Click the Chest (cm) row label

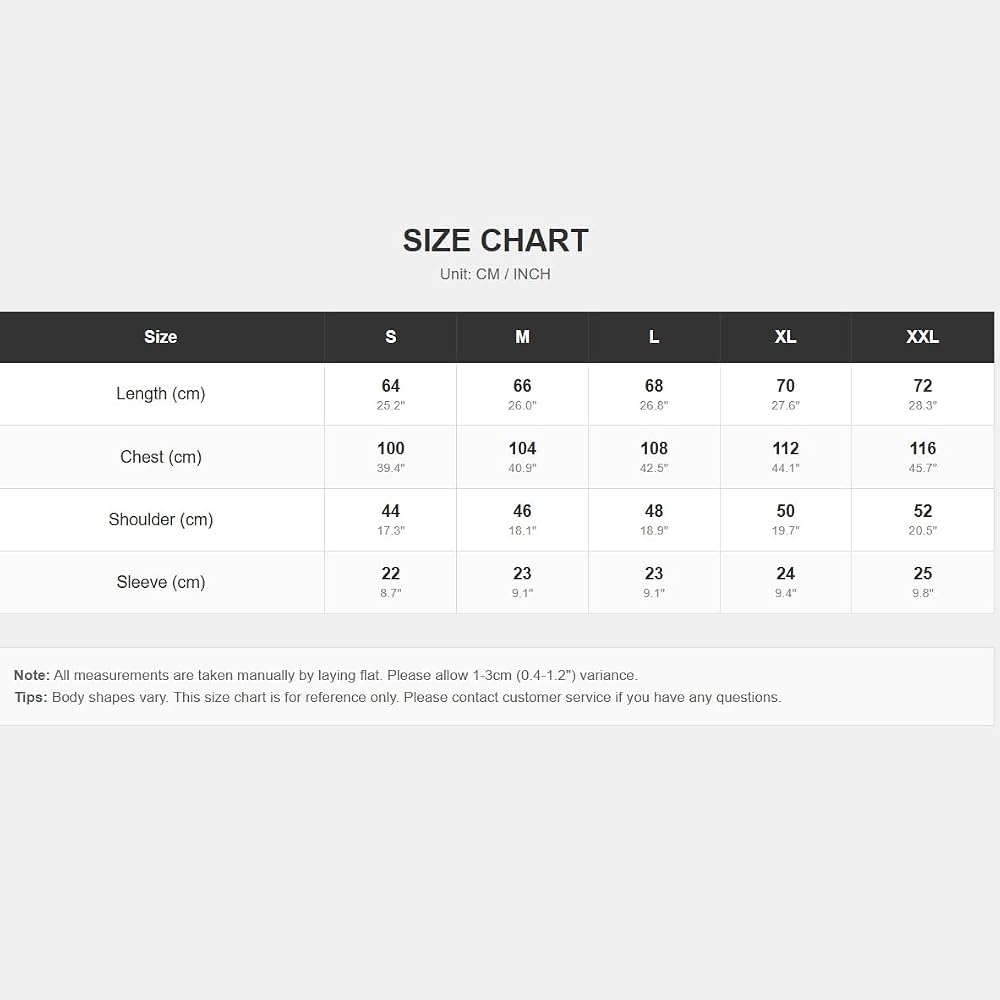click(x=161, y=457)
